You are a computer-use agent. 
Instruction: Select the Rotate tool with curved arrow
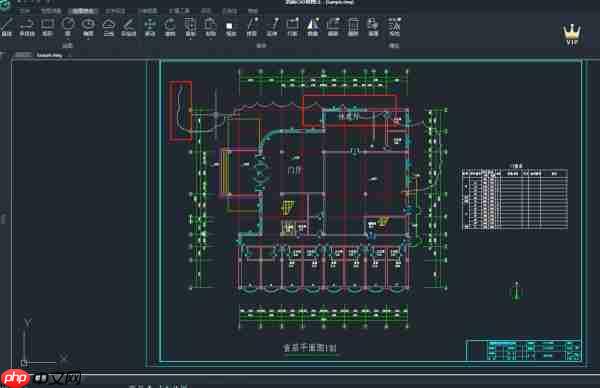pos(170,27)
